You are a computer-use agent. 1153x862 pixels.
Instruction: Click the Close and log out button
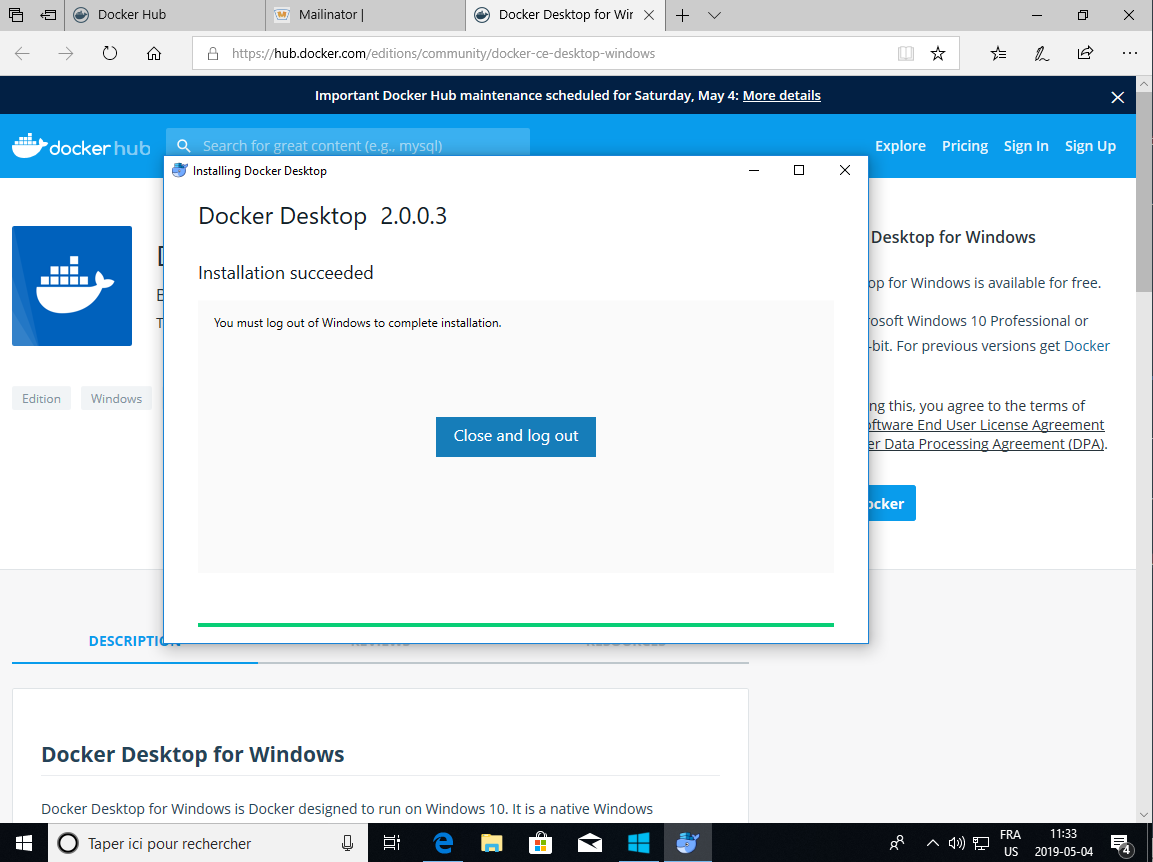point(515,436)
